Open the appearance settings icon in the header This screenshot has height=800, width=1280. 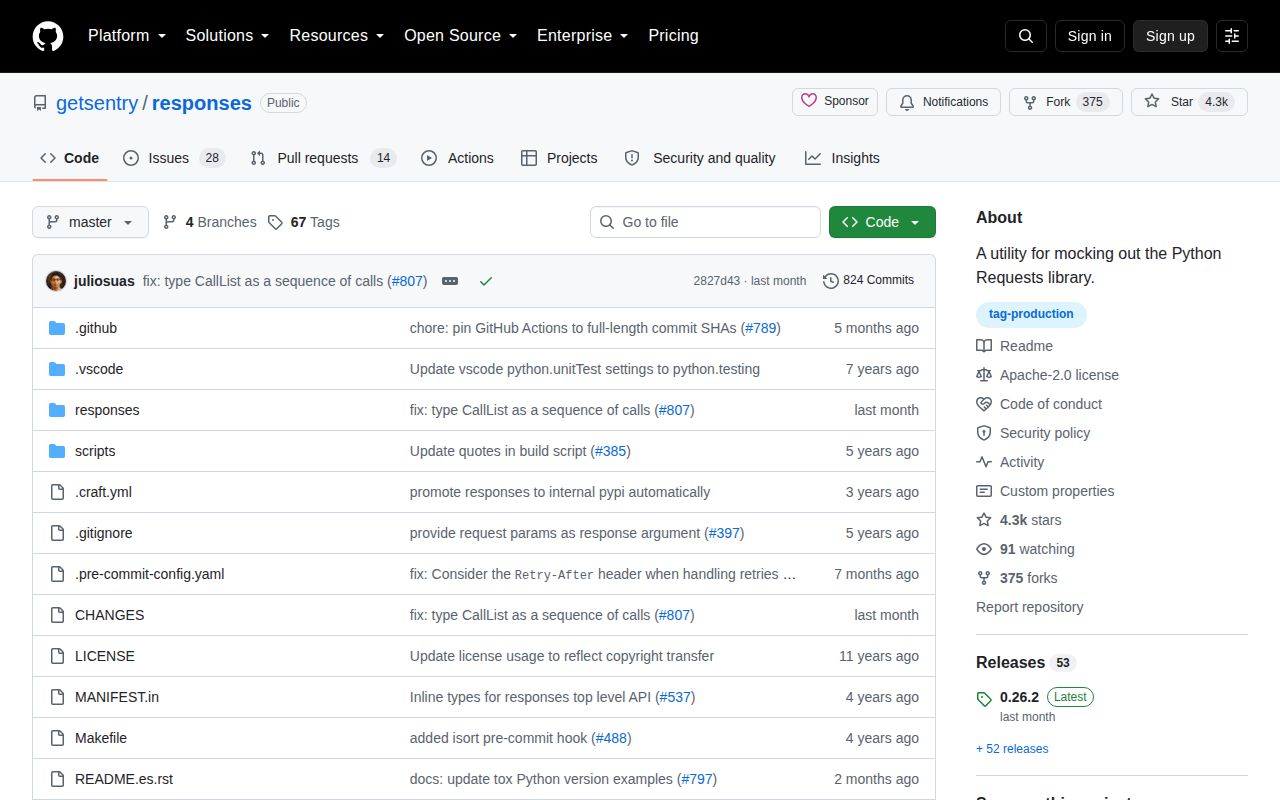[x=1232, y=36]
